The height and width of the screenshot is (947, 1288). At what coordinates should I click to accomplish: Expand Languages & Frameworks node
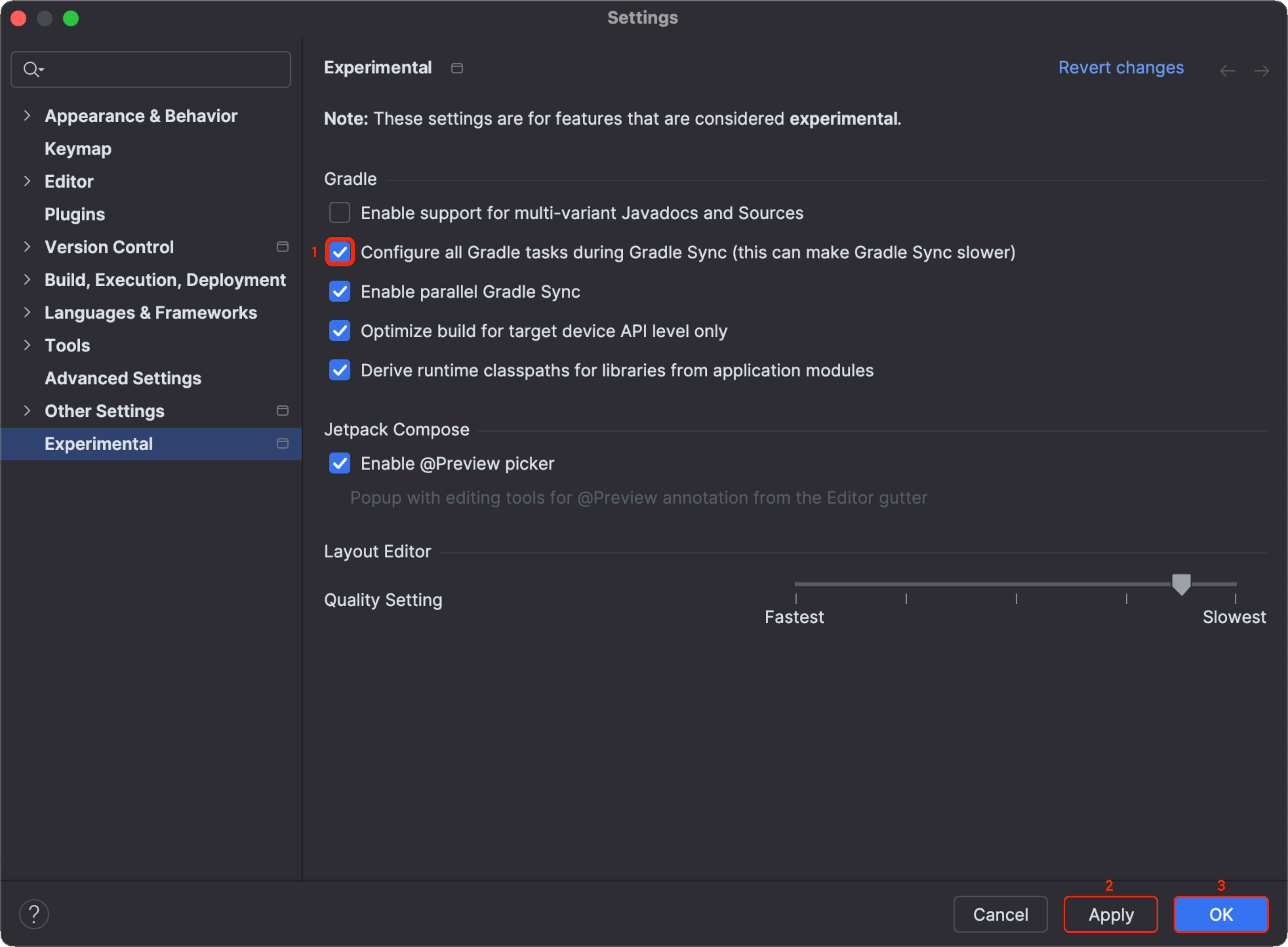click(x=27, y=312)
